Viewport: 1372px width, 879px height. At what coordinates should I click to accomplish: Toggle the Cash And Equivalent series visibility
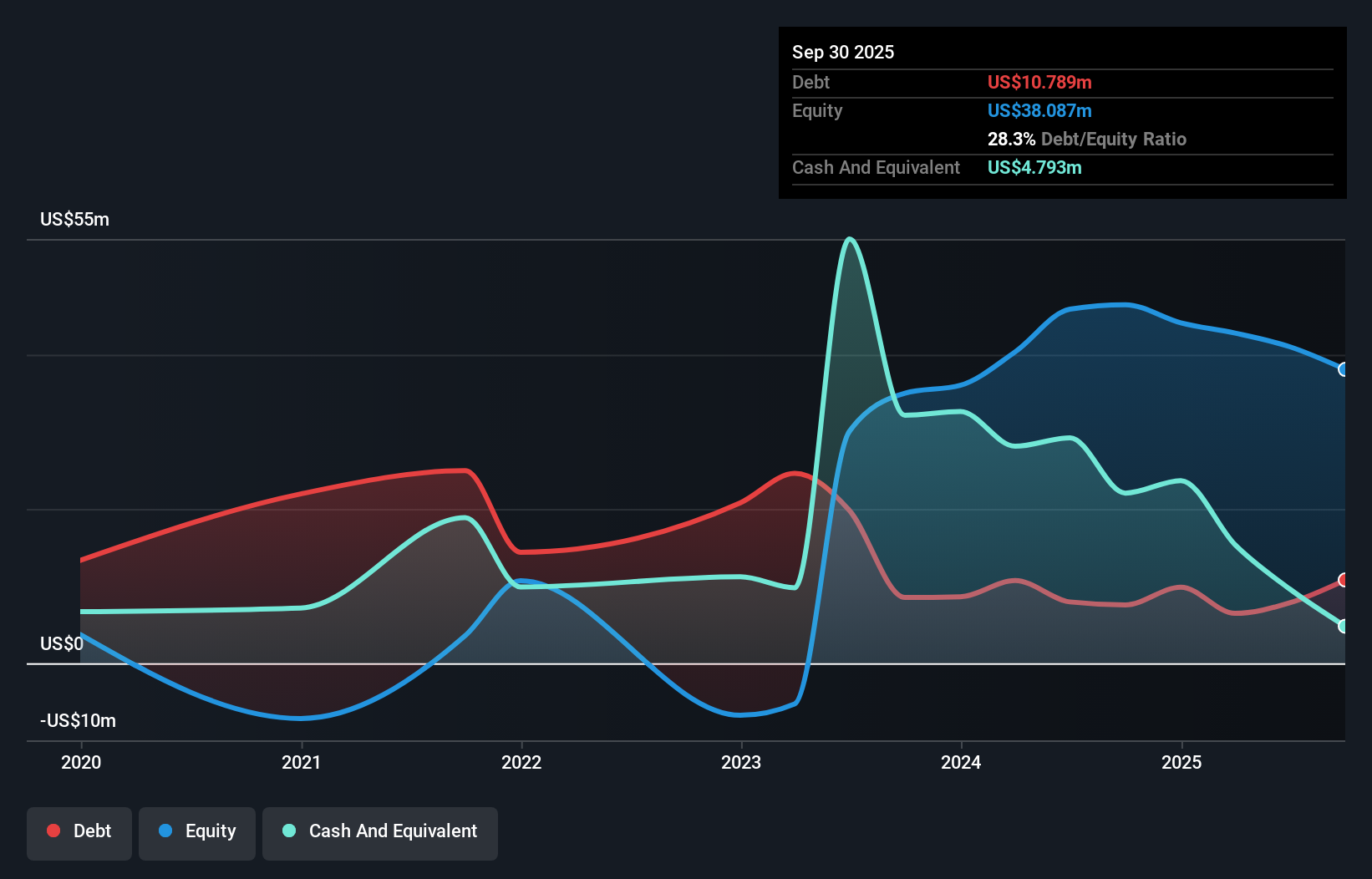point(380,831)
